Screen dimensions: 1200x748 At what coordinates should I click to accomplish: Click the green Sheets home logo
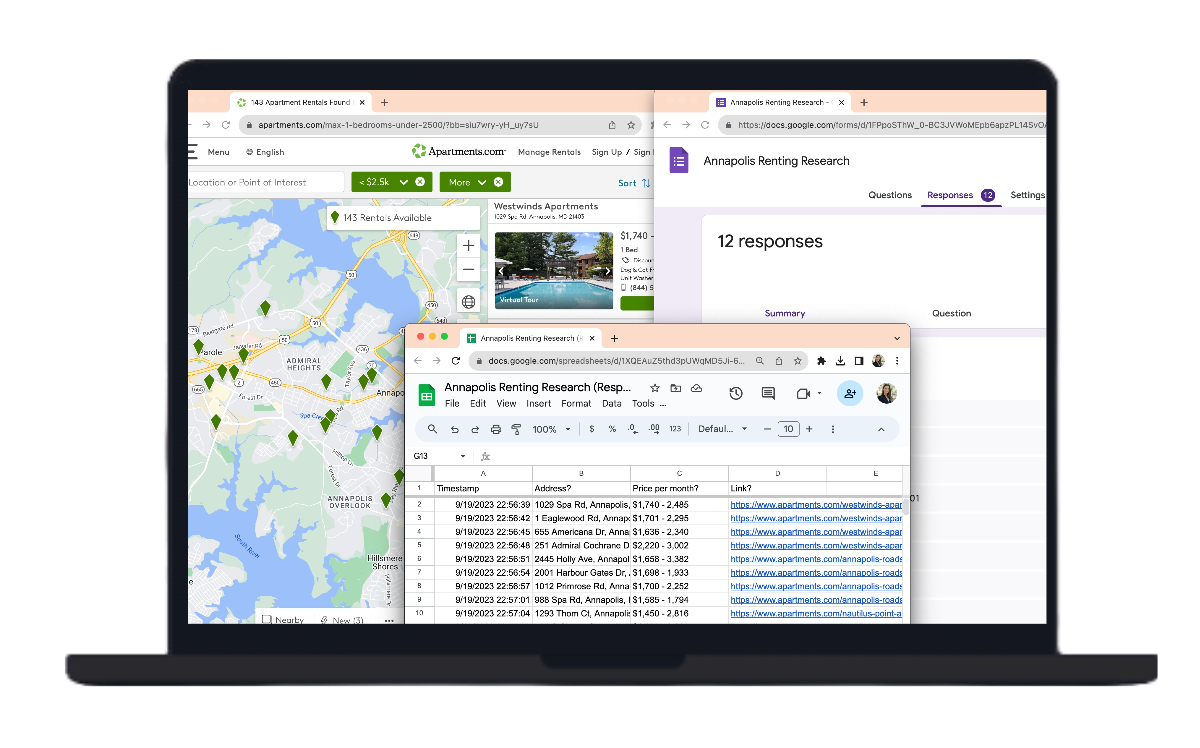coord(426,395)
